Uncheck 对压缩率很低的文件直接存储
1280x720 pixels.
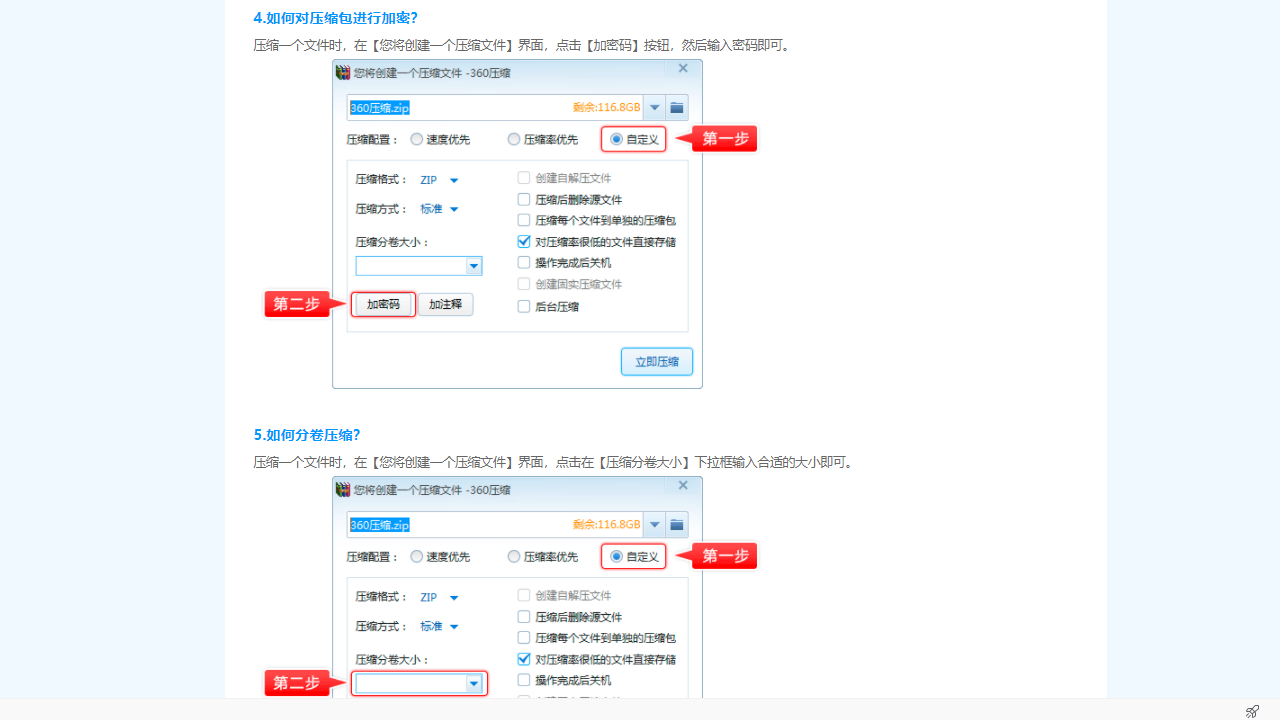[x=523, y=241]
